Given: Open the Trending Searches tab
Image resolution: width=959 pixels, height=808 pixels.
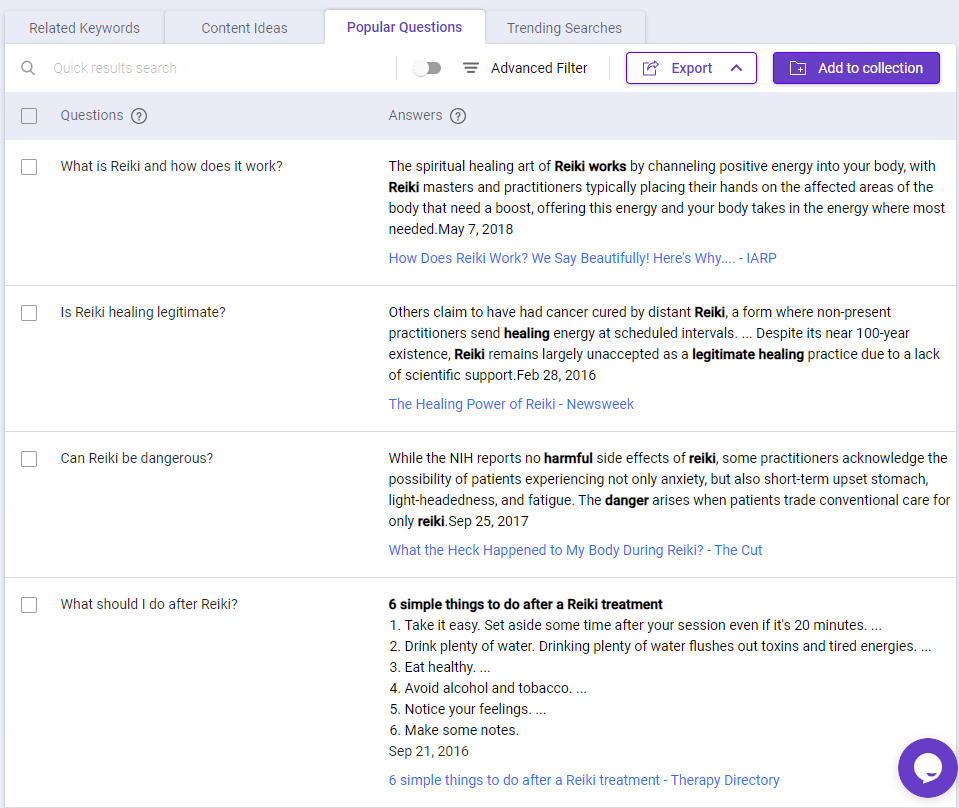Looking at the screenshot, I should (x=564, y=28).
